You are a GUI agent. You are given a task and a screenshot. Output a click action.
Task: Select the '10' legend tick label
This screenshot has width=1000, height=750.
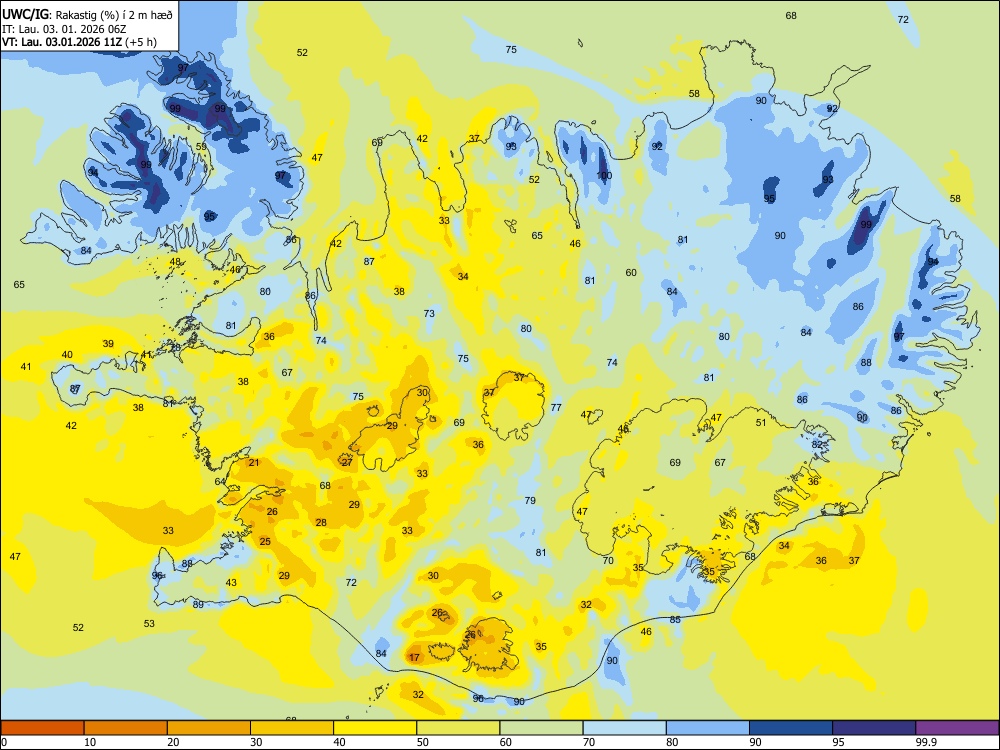click(90, 742)
